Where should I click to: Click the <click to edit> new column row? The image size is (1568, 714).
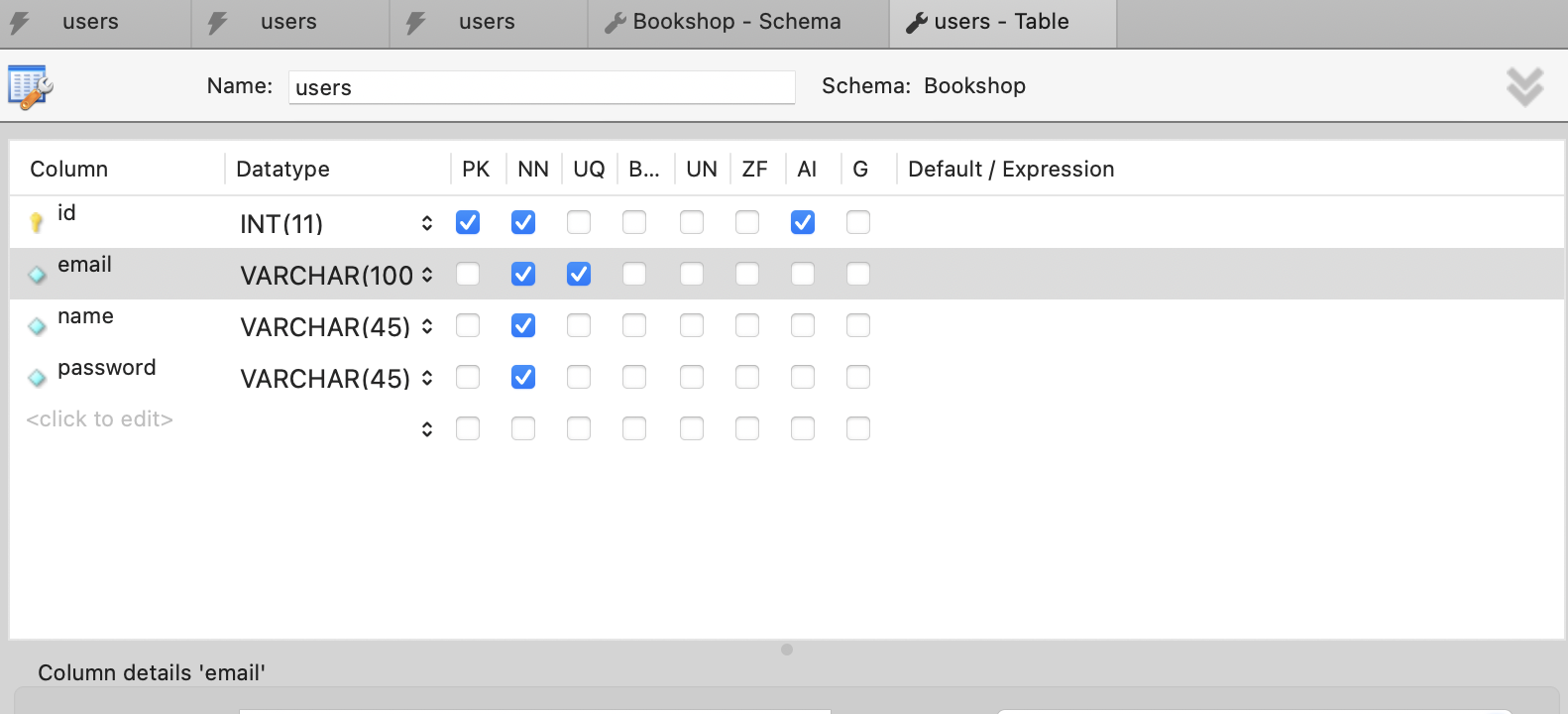100,419
